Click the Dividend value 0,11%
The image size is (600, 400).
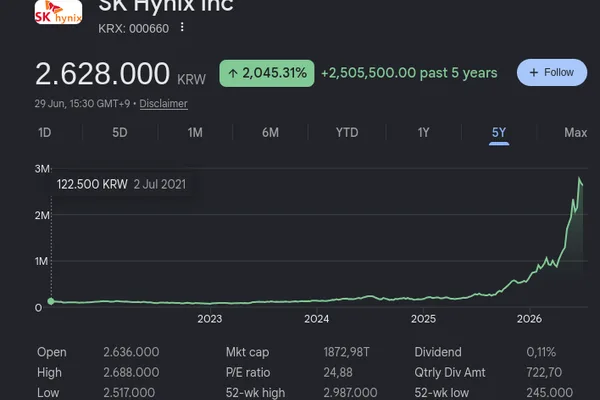(x=541, y=352)
